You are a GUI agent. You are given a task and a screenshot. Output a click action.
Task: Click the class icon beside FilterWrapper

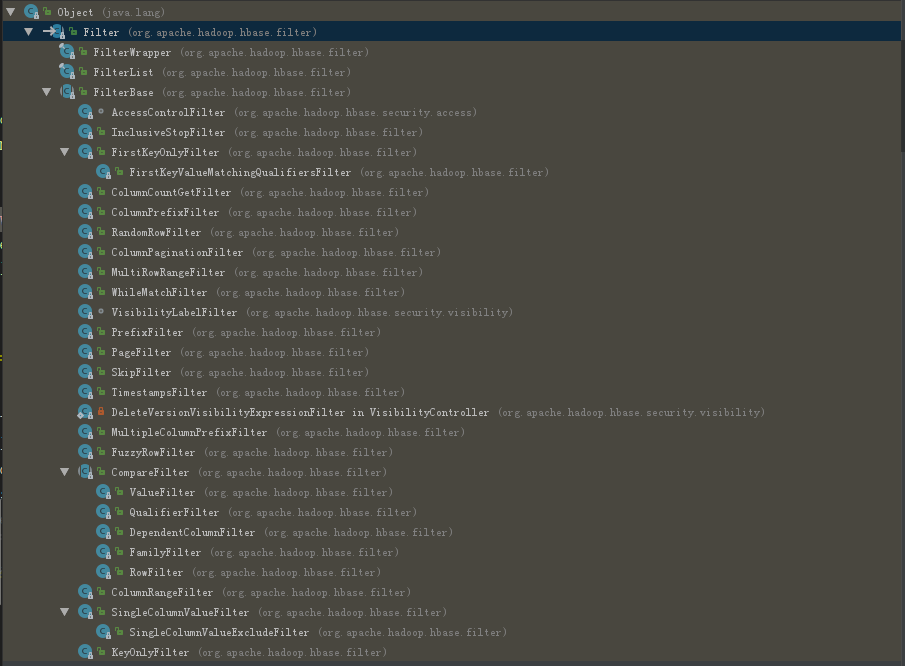coord(67,52)
